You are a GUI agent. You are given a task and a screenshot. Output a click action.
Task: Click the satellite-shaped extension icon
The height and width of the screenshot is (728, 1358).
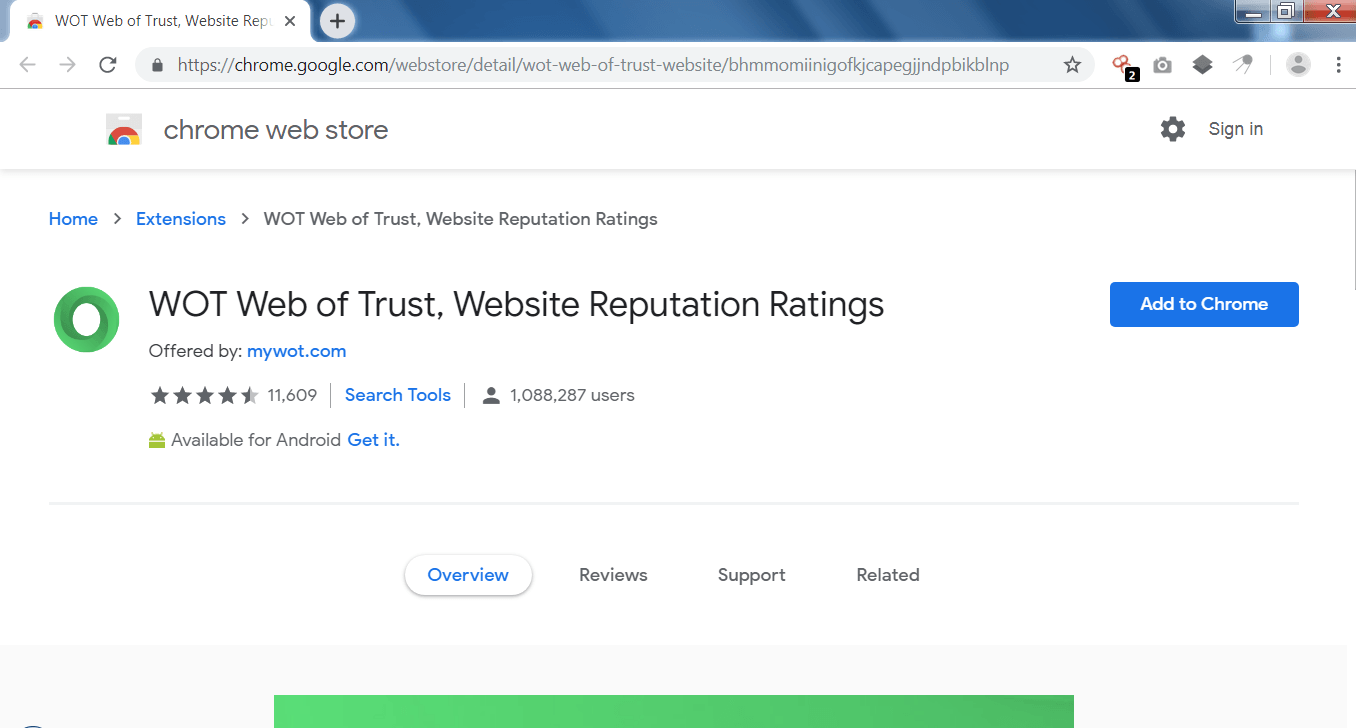coord(1243,65)
